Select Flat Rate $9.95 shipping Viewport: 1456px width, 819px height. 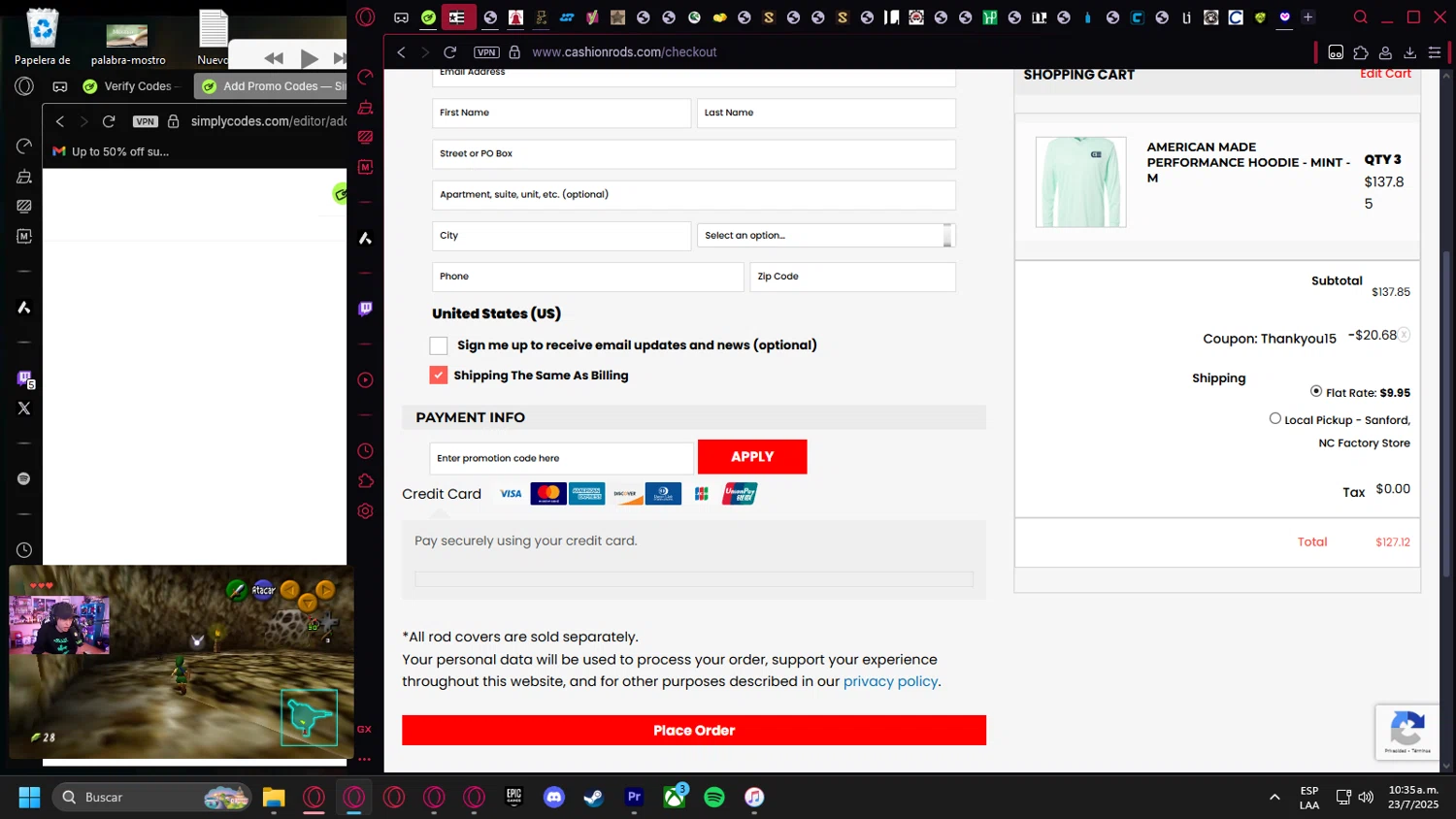click(1316, 391)
